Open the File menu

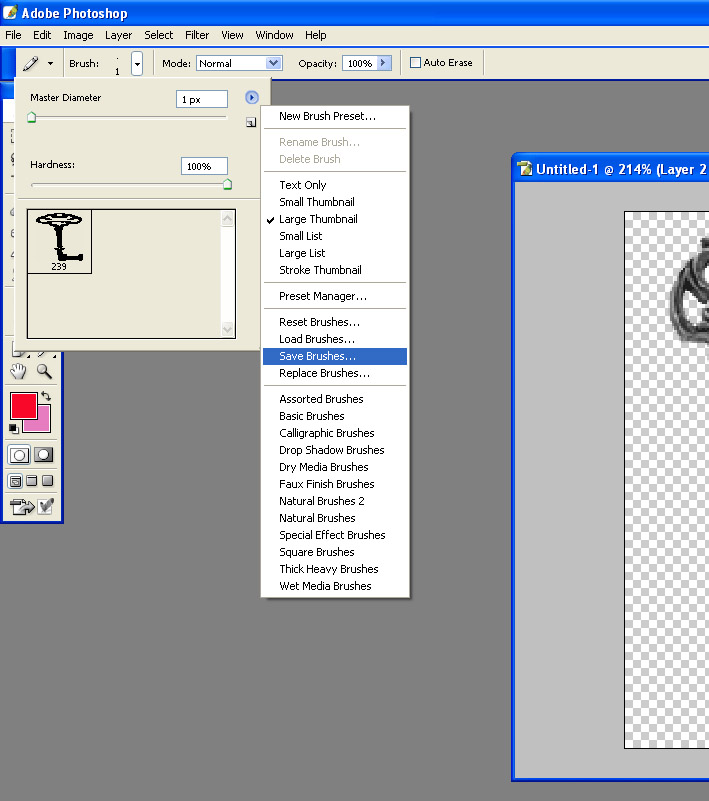[13, 35]
